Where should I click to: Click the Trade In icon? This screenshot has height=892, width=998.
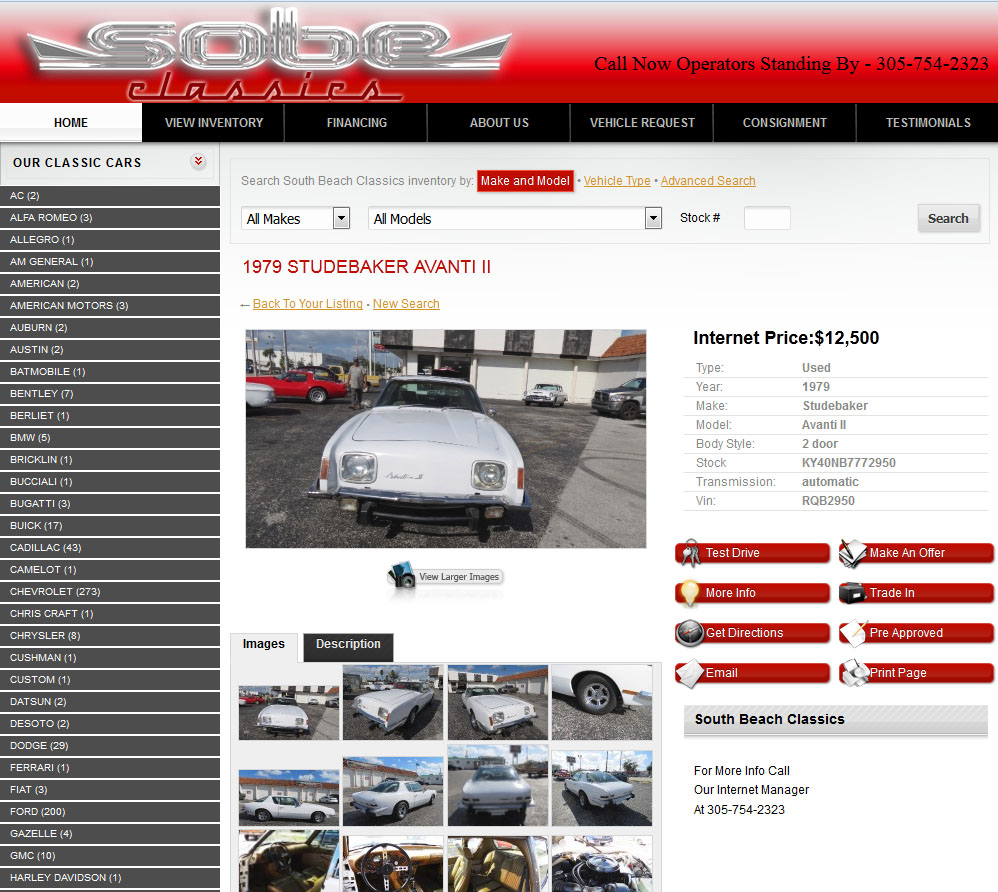tap(852, 593)
